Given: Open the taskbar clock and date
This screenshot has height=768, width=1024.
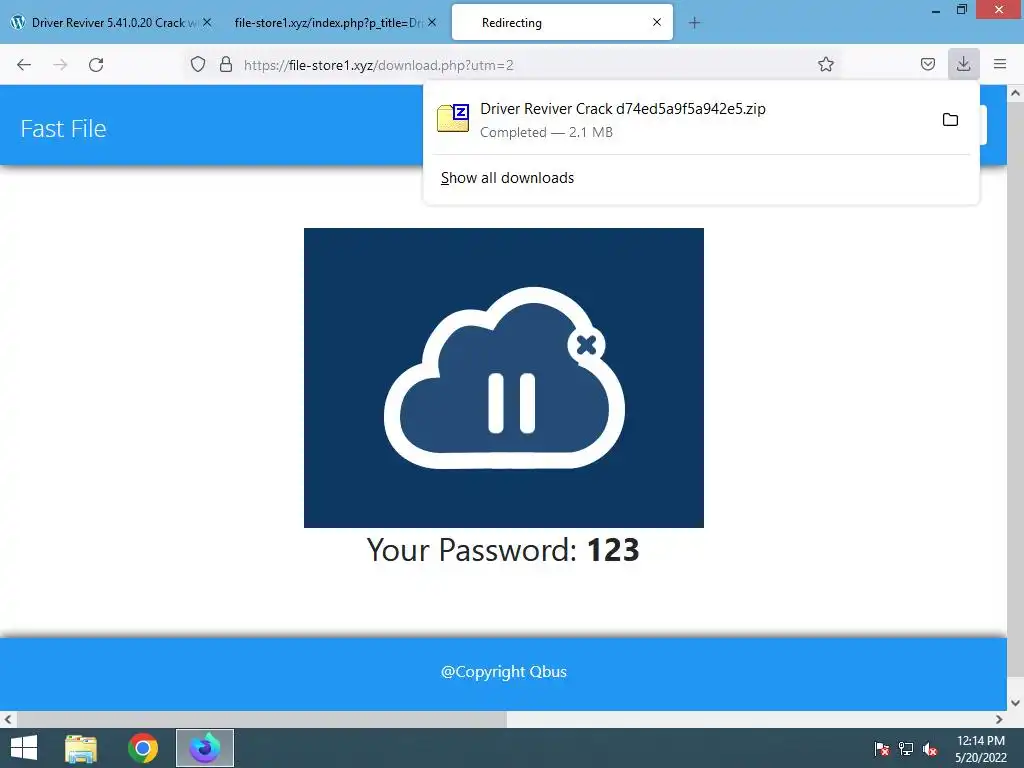Looking at the screenshot, I should click(981, 748).
